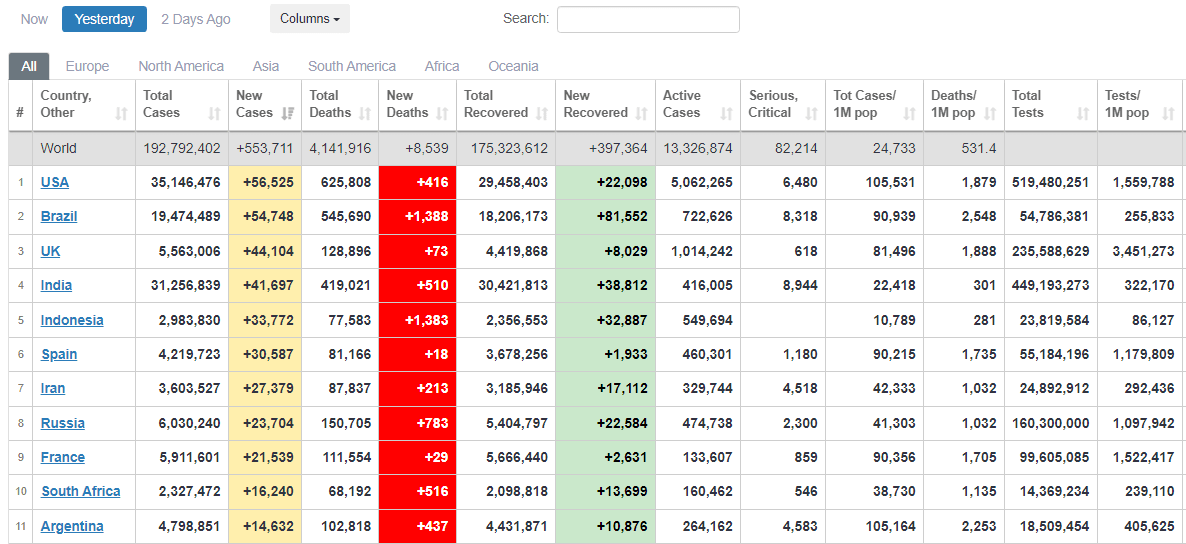Click the New Cases sort icon

click(288, 114)
